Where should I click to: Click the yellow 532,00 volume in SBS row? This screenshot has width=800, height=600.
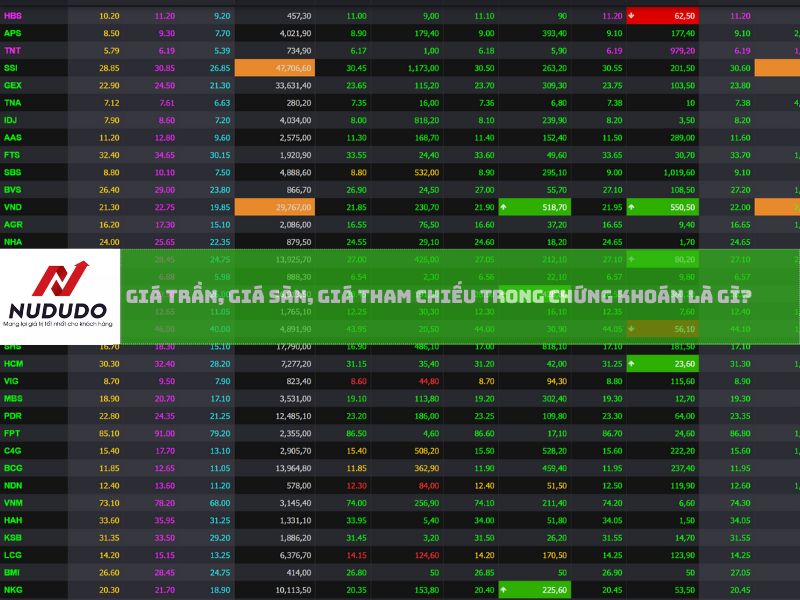427,172
